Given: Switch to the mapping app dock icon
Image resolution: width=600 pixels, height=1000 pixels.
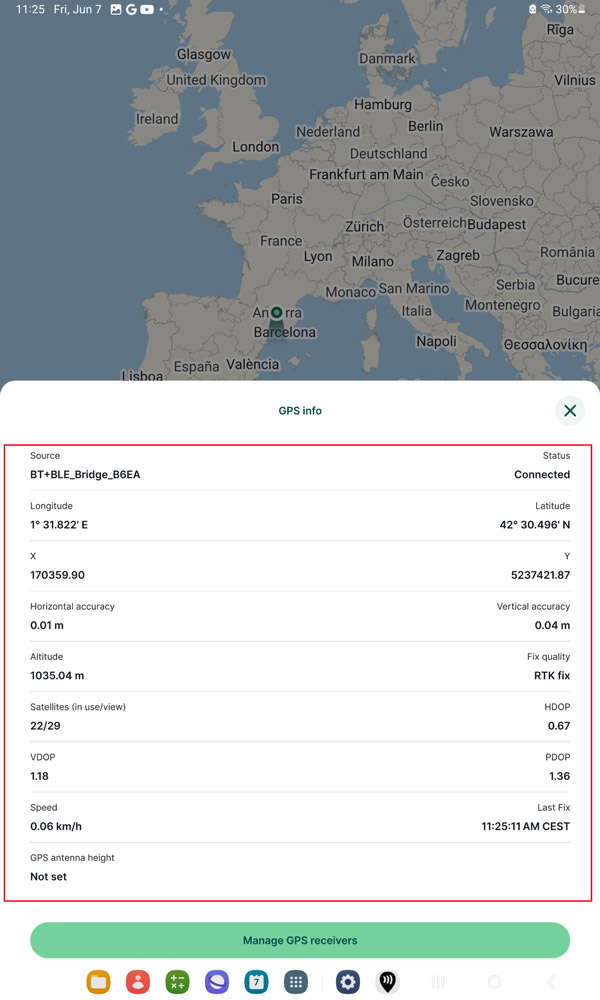Looking at the screenshot, I should click(387, 982).
